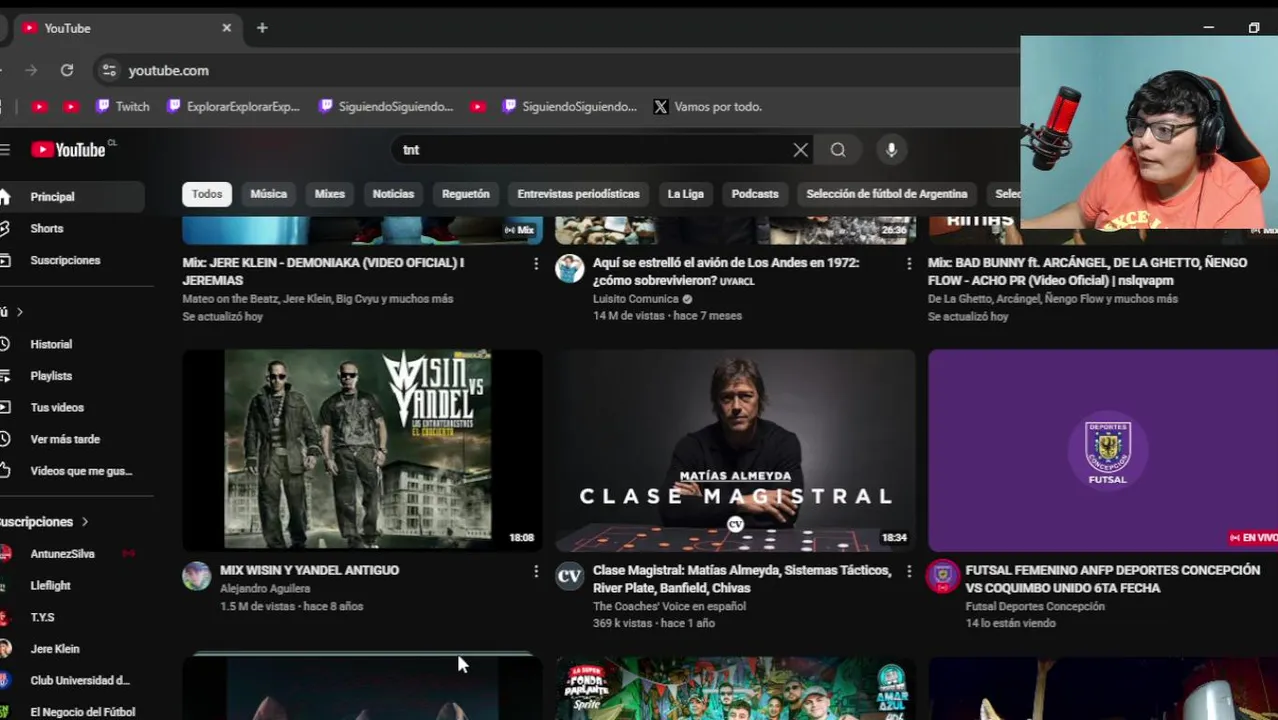1278x720 pixels.
Task: Start voice search with microphone icon
Action: tap(891, 150)
